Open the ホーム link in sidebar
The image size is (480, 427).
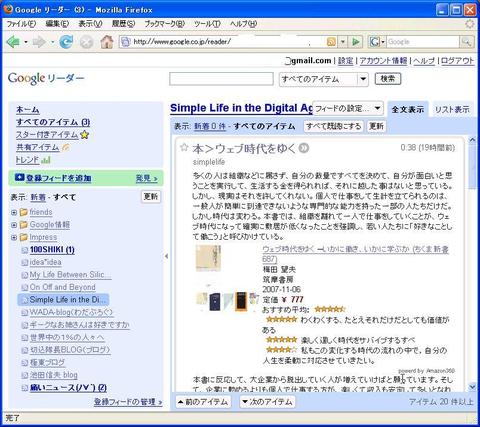point(28,110)
